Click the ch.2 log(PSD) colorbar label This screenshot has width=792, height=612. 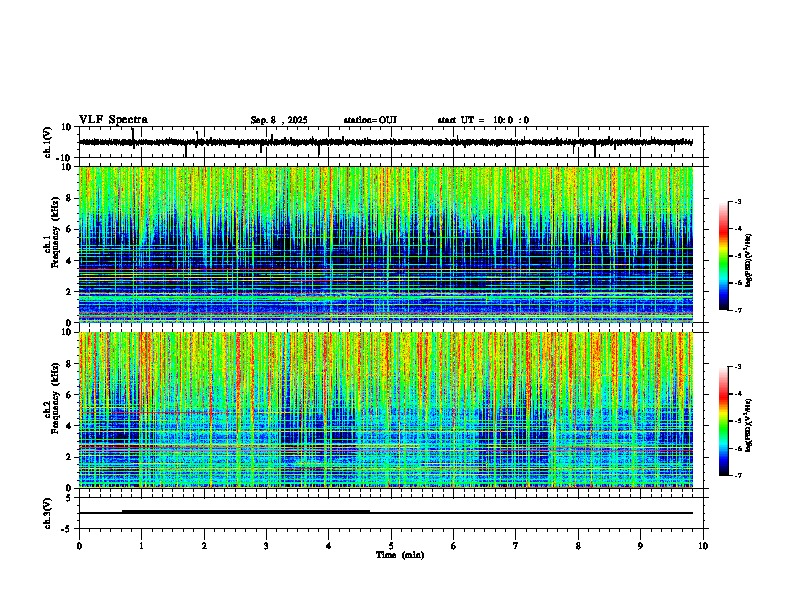click(x=749, y=425)
